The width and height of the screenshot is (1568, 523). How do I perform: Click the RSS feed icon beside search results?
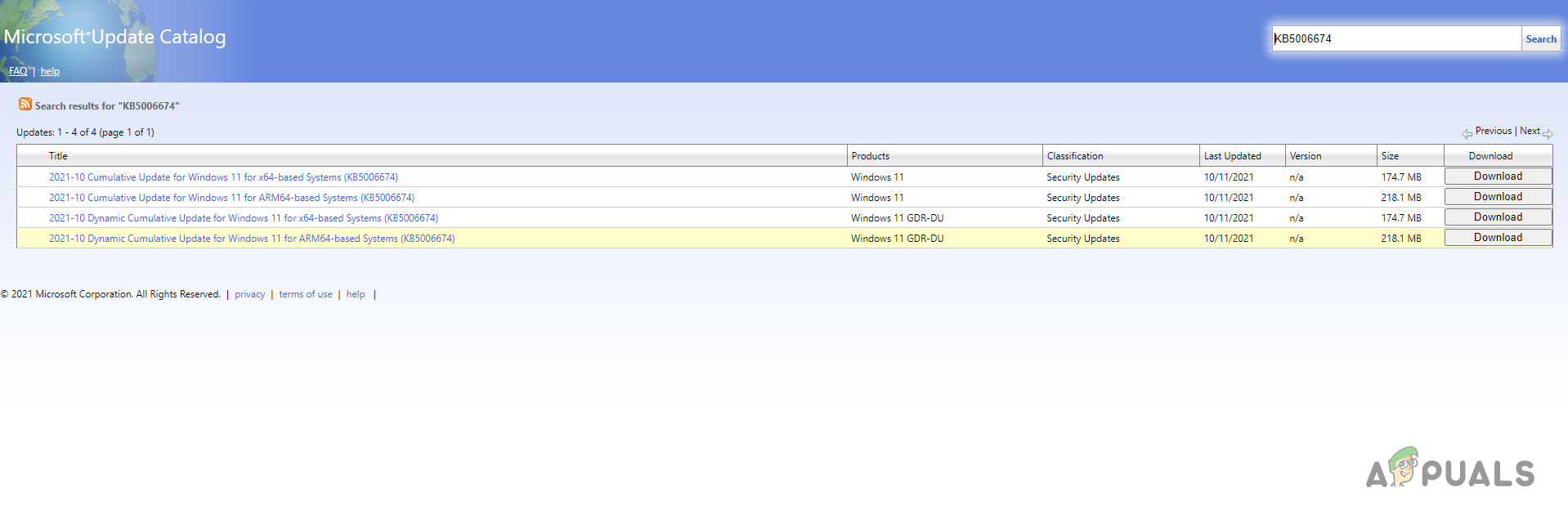click(25, 105)
